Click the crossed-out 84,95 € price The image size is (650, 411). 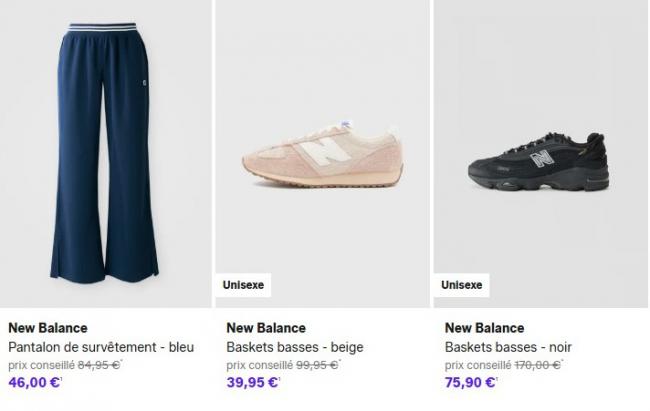click(98, 365)
